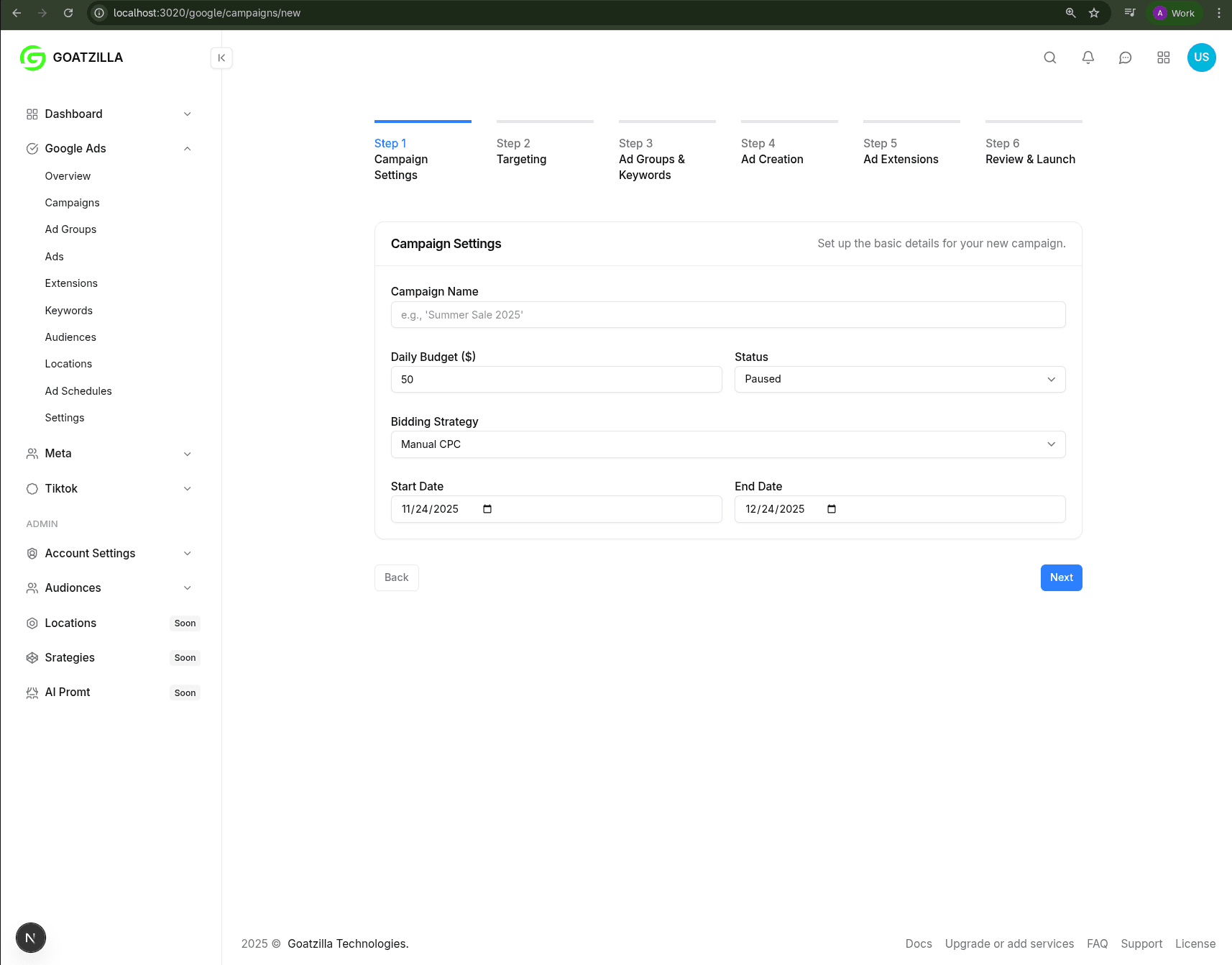This screenshot has width=1232, height=965.
Task: Collapse the Google Ads sidebar section
Action: (x=187, y=149)
